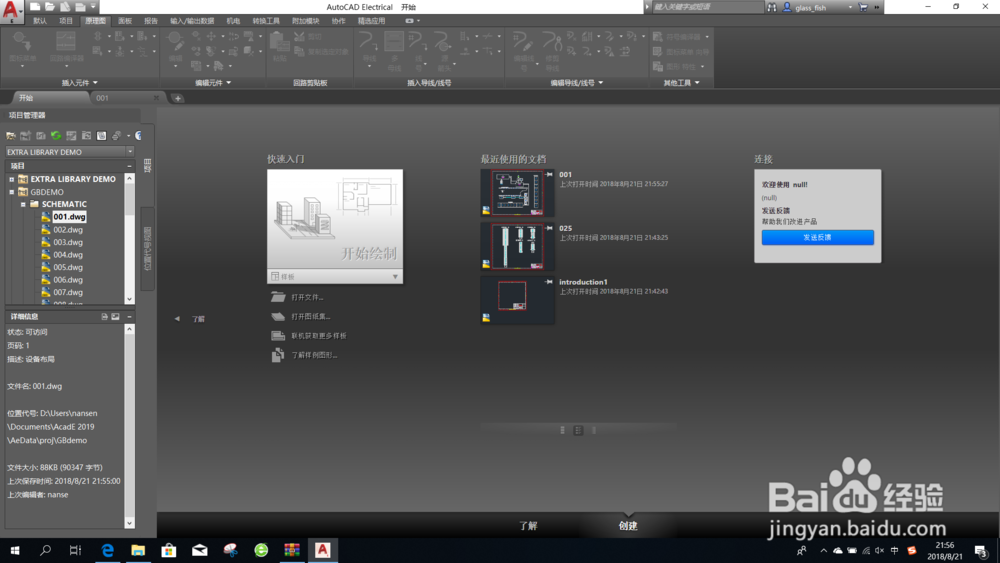Click the highlighted drawing list display icon
The width and height of the screenshot is (1000, 563).
(101, 136)
